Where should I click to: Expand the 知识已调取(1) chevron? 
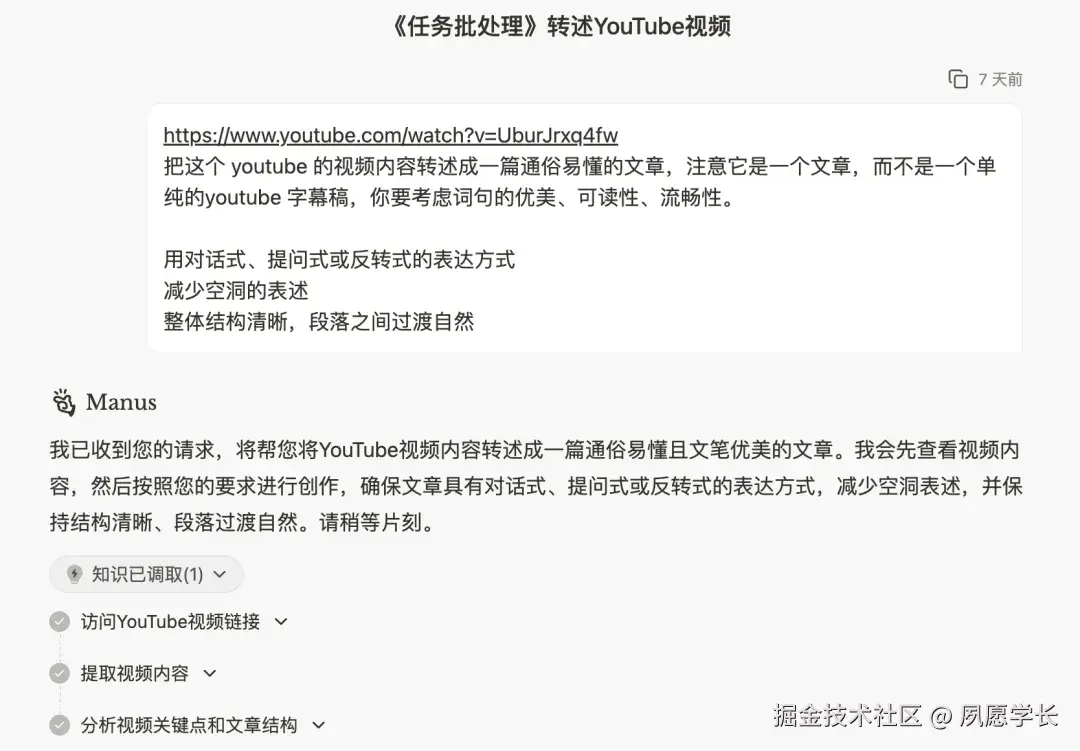[220, 575]
